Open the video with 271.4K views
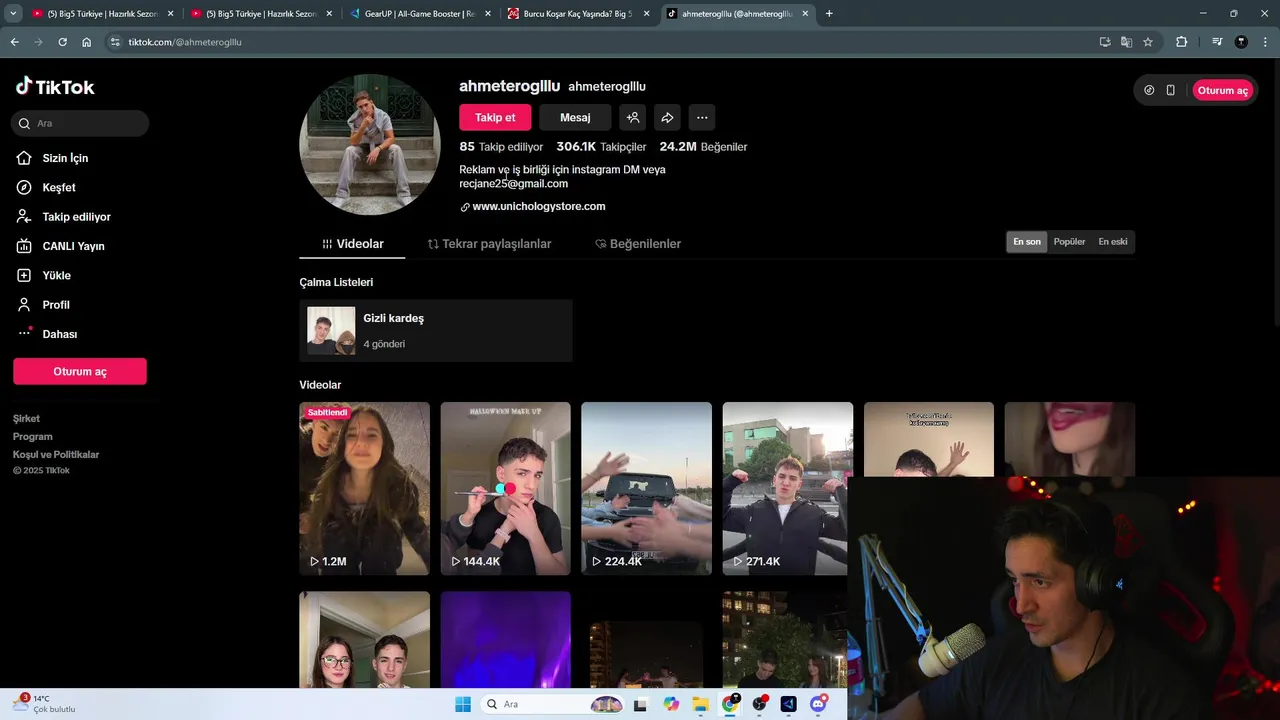Viewport: 1280px width, 720px height. click(787, 488)
